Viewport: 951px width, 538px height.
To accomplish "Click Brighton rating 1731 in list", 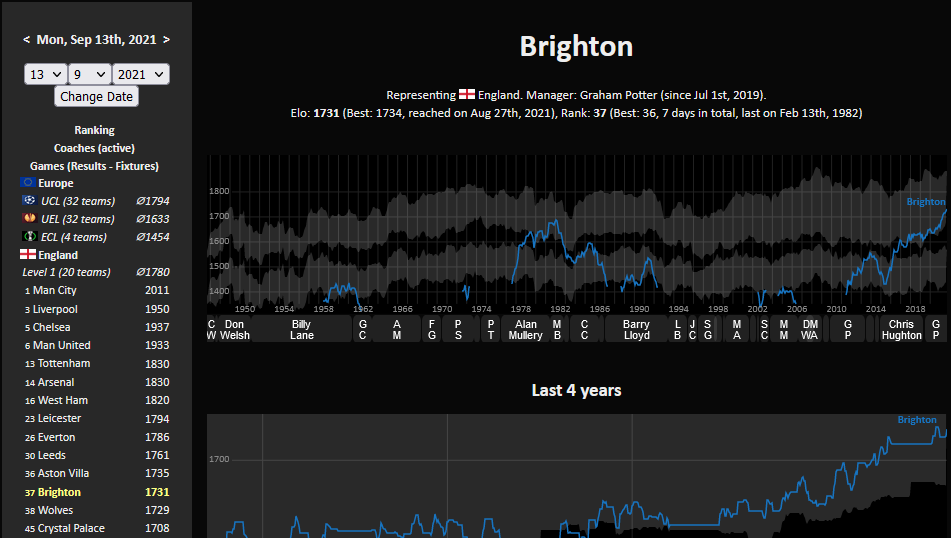I will point(157,492).
